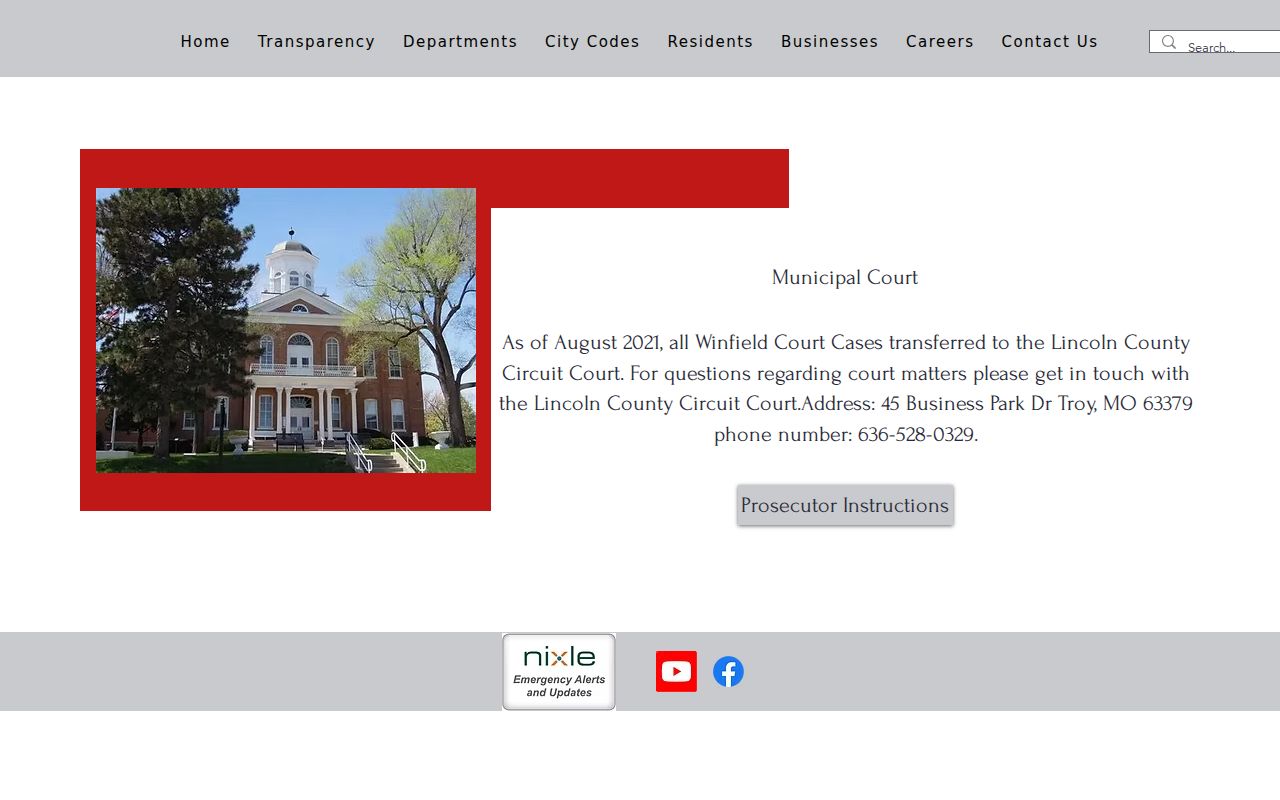Open the YouTube channel icon
This screenshot has height=800, width=1280.
pyautogui.click(x=676, y=671)
